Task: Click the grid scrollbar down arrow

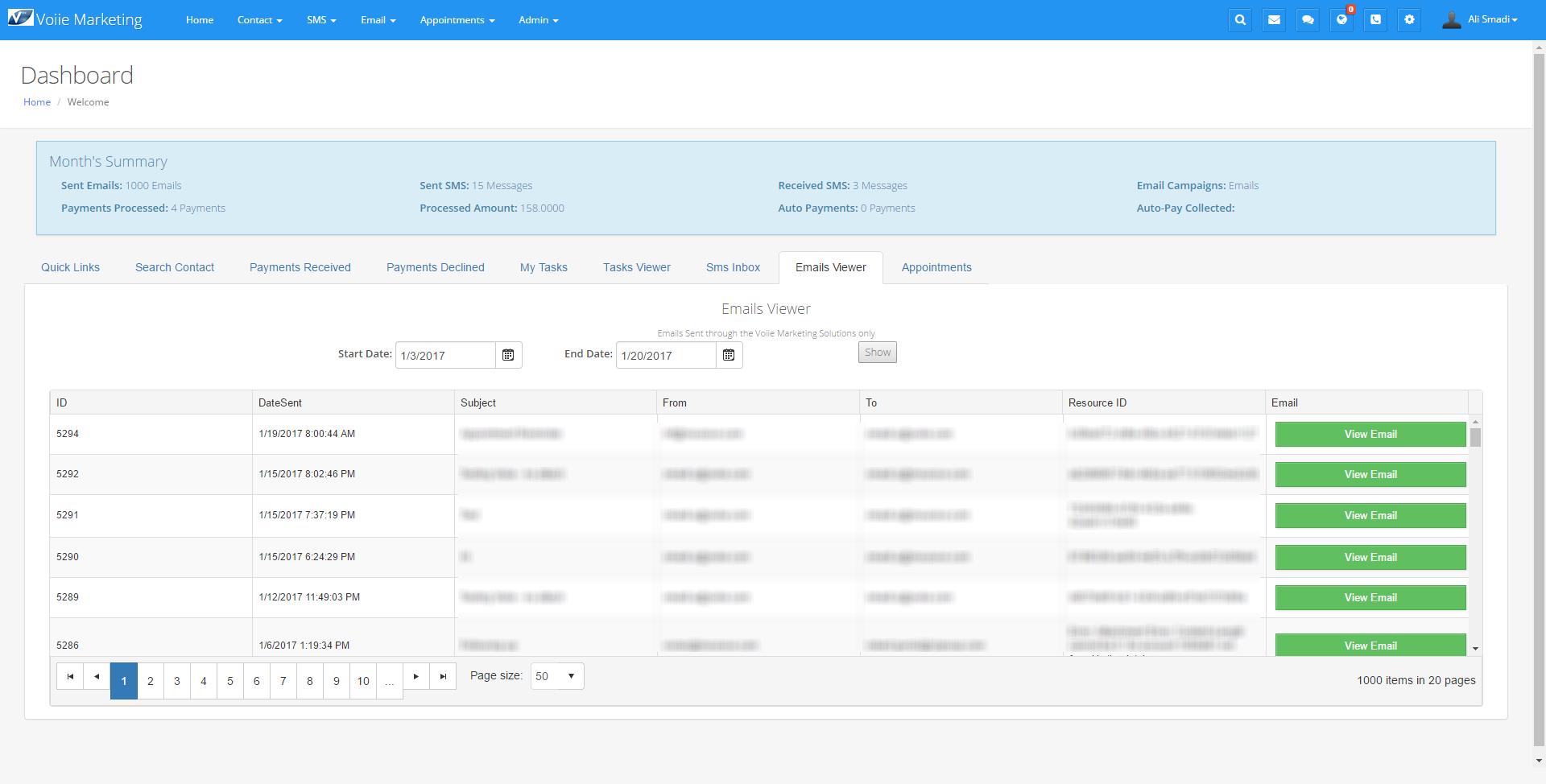Action: click(1475, 649)
